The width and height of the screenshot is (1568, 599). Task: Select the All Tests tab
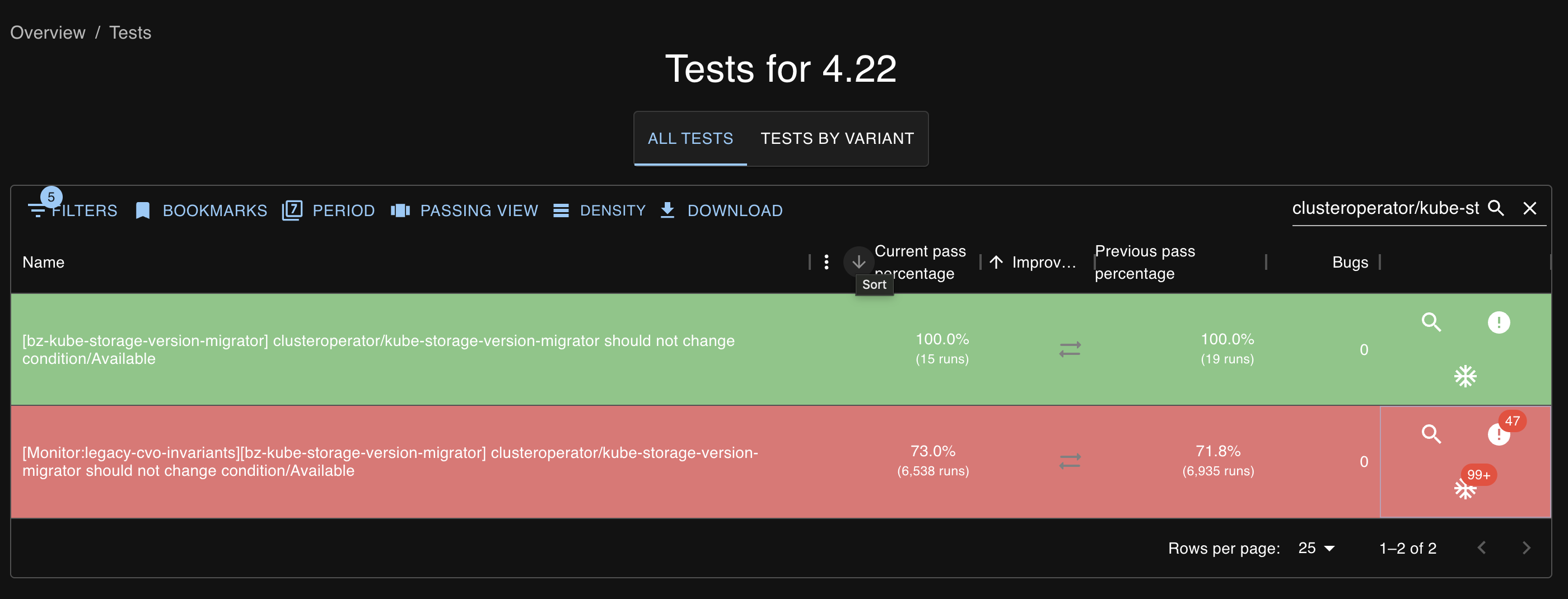pos(690,139)
